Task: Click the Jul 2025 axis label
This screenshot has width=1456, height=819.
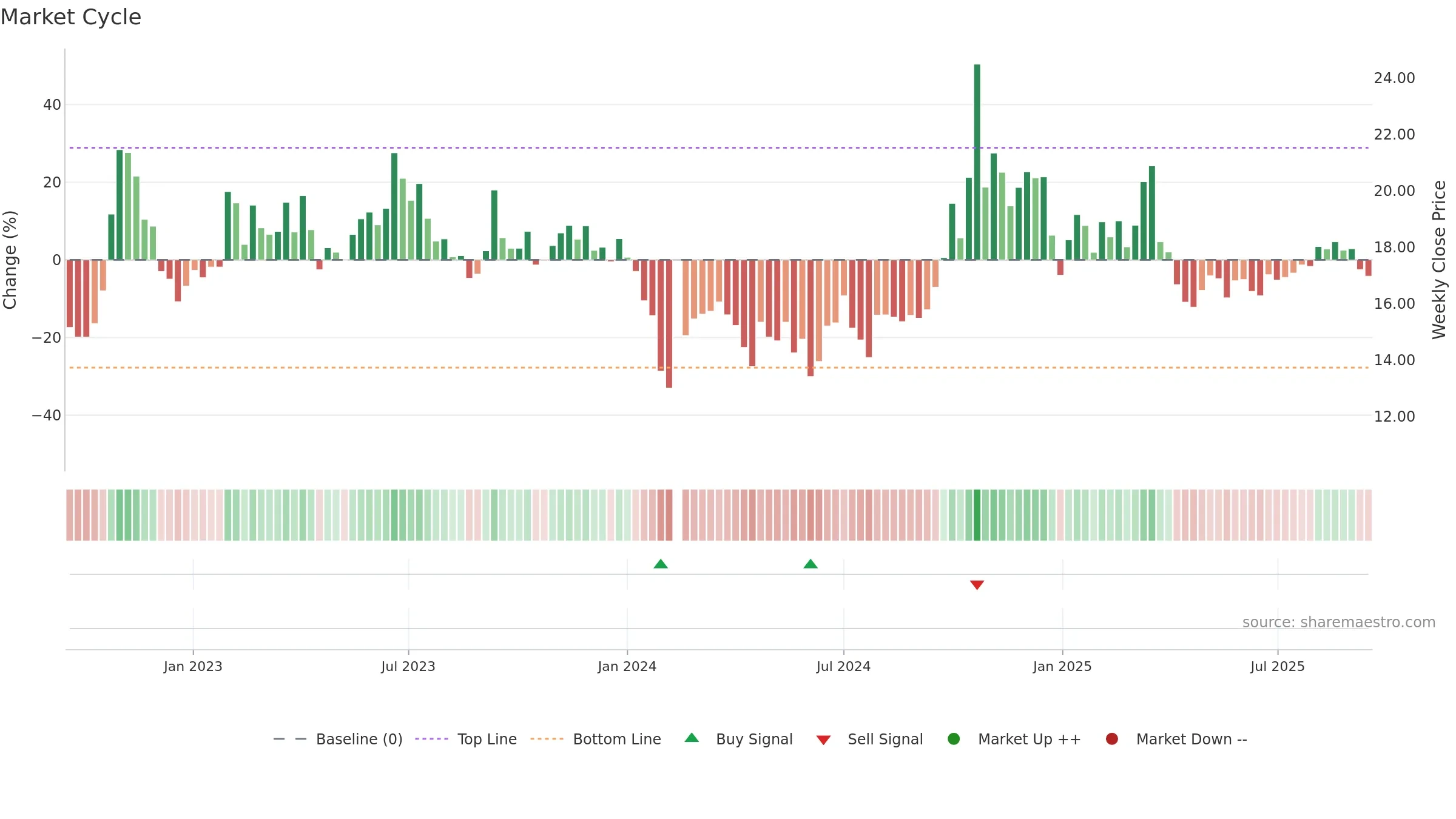Action: (1278, 667)
